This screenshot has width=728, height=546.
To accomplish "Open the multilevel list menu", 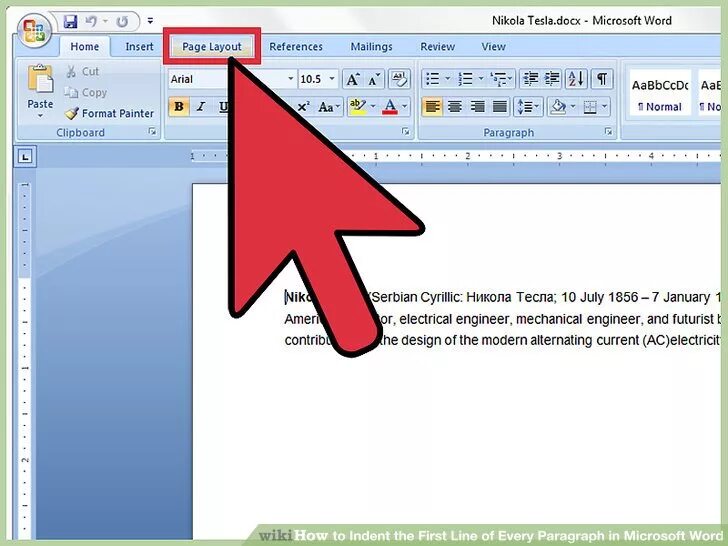I will coord(500,79).
